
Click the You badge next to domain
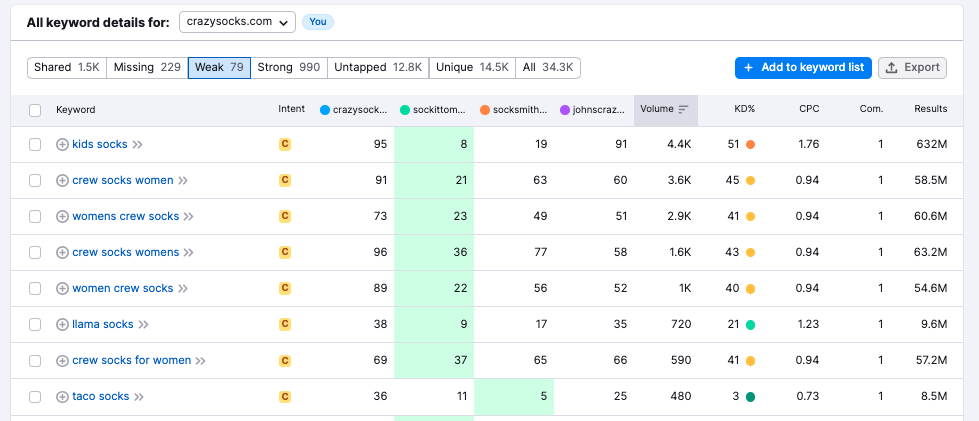(x=318, y=22)
